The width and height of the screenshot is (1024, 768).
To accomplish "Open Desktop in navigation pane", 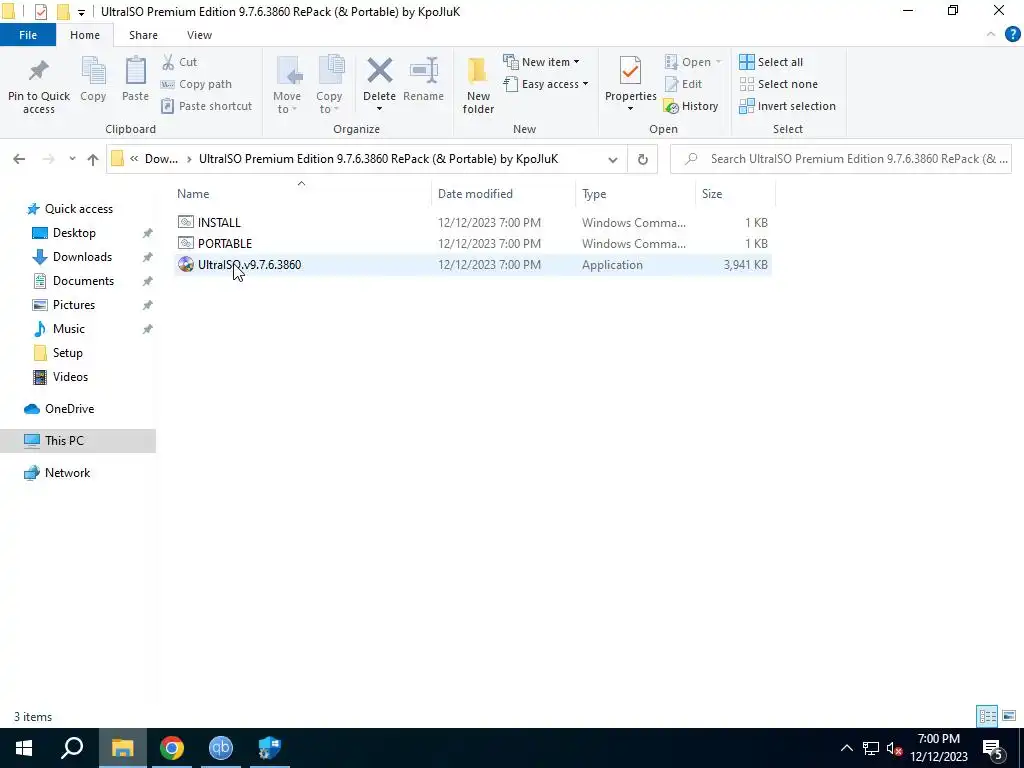I will click(x=74, y=233).
